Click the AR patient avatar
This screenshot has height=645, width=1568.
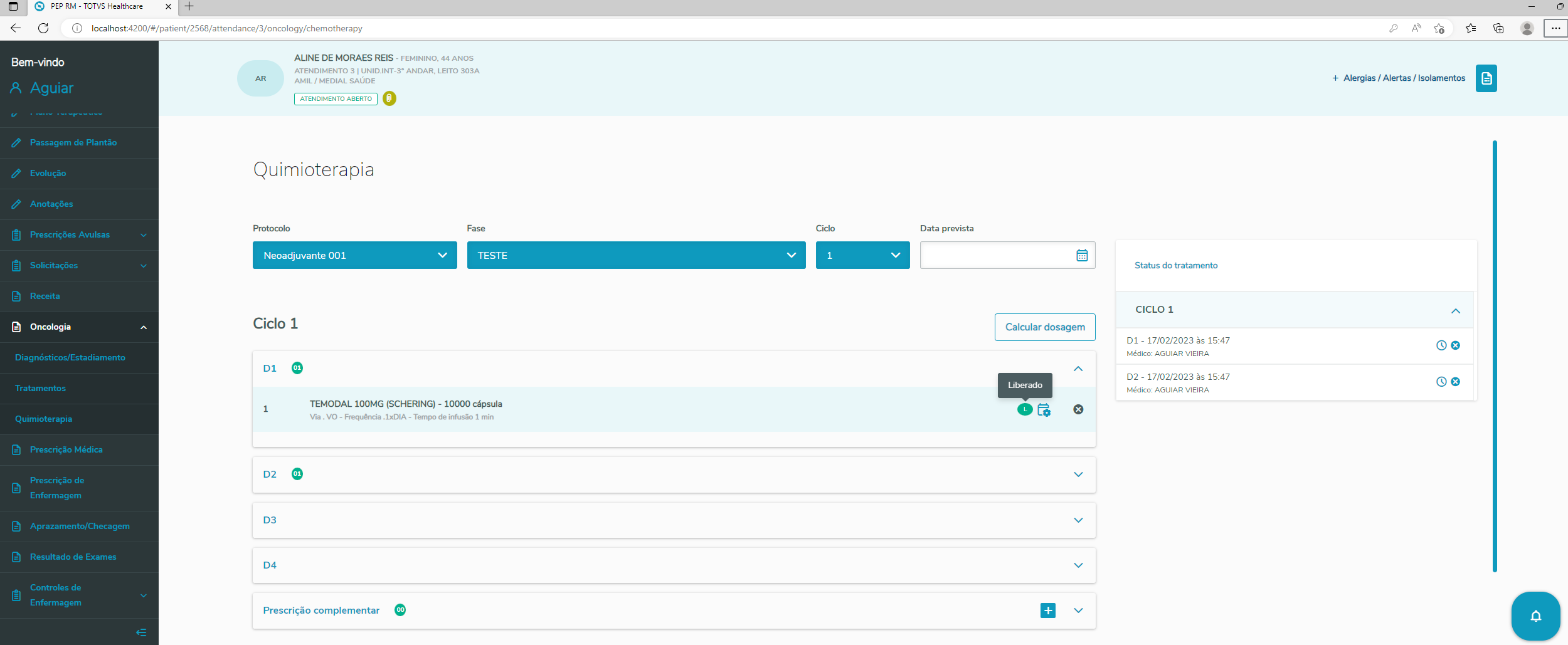[260, 78]
